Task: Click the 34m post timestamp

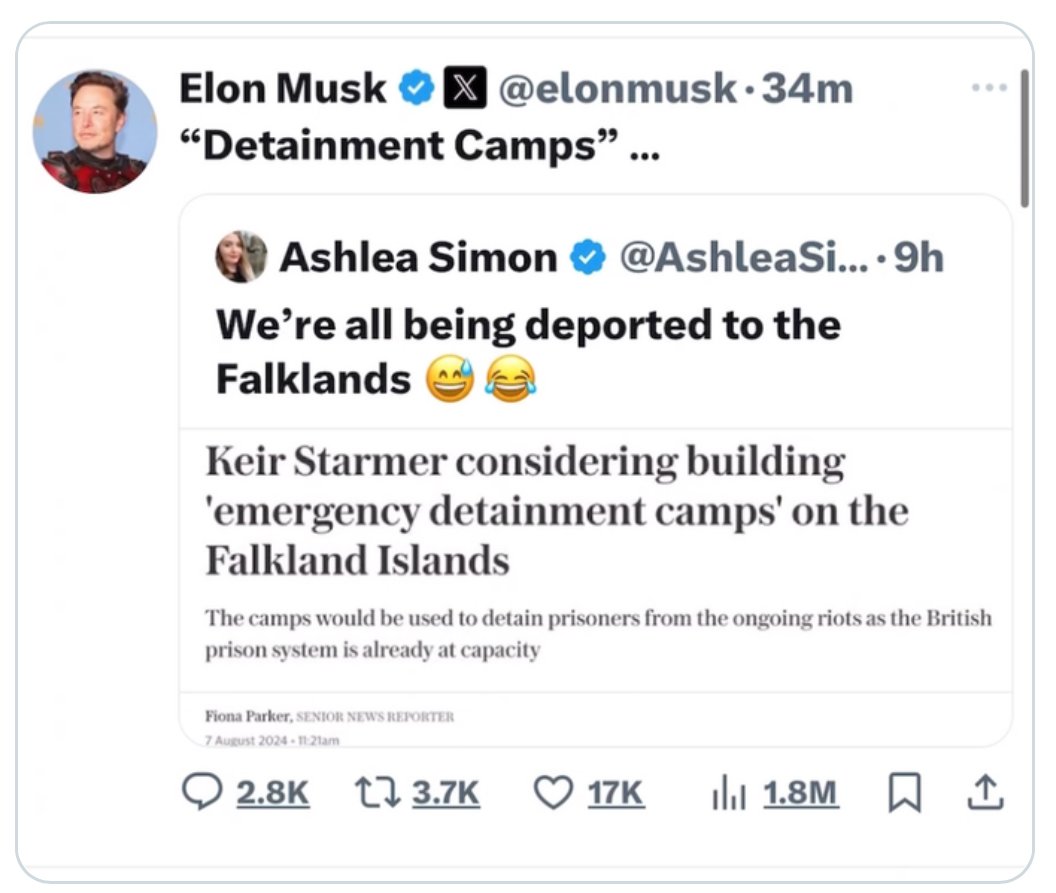Action: (x=807, y=90)
